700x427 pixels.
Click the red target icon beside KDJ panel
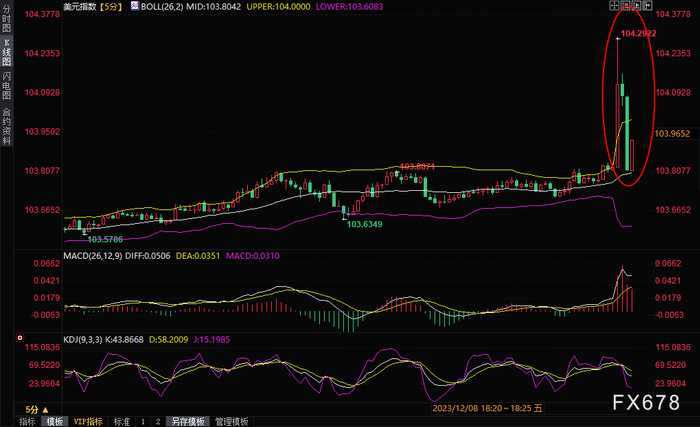point(20,338)
